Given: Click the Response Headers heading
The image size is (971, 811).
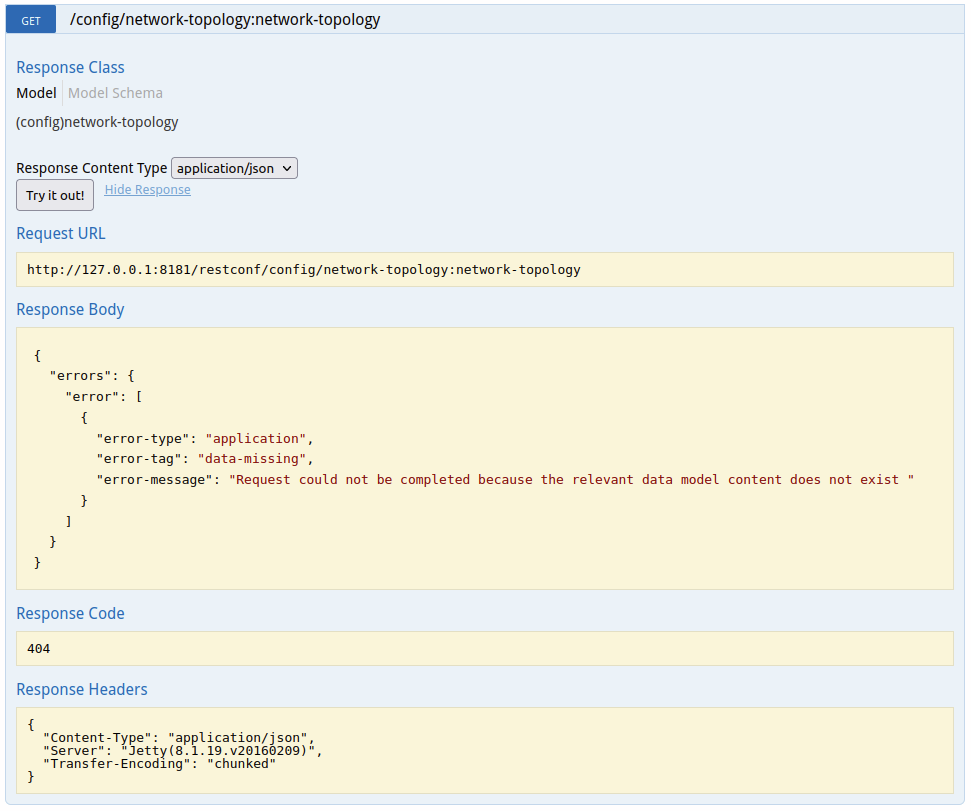Looking at the screenshot, I should click(x=82, y=689).
